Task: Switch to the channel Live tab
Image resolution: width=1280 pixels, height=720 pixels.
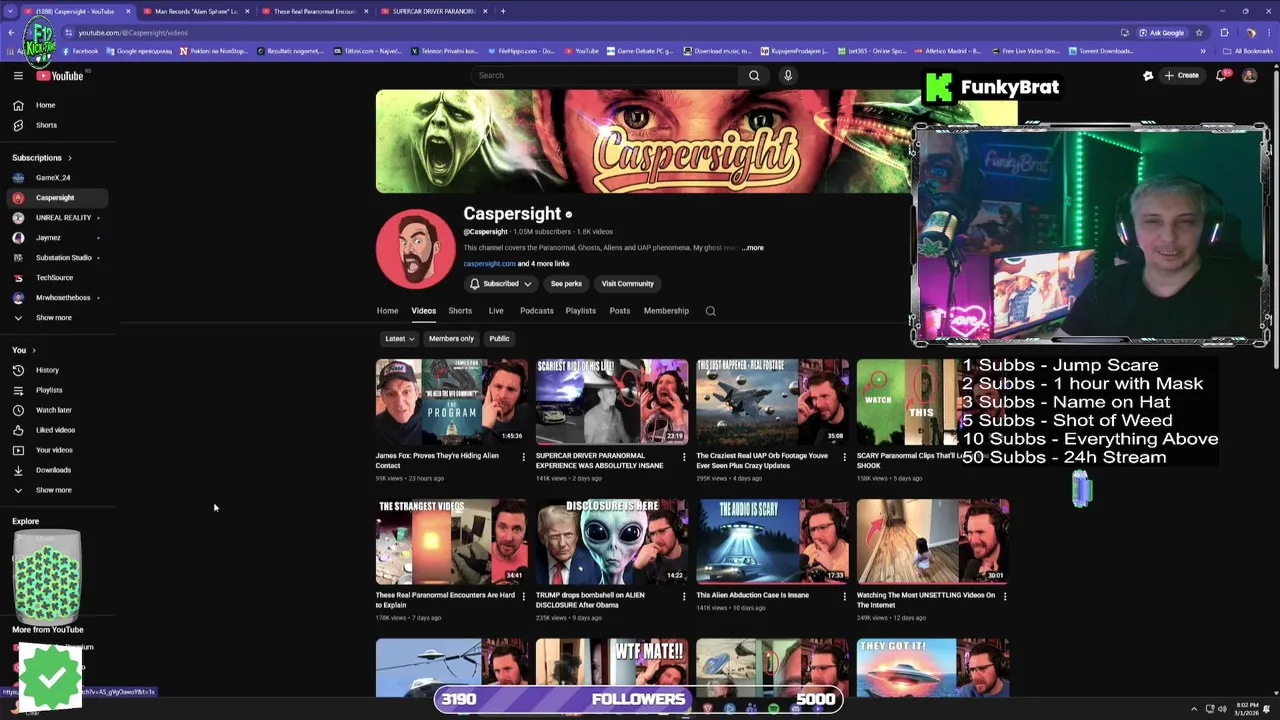Action: (x=496, y=311)
